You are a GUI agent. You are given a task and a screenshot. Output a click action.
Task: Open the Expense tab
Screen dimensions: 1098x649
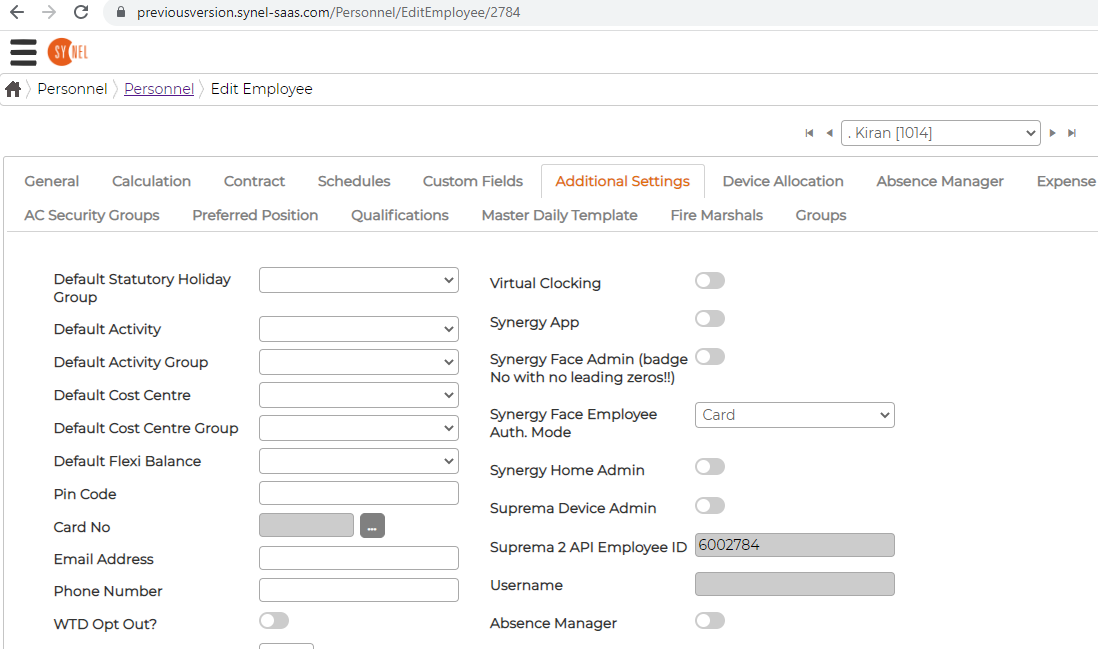pyautogui.click(x=1065, y=181)
